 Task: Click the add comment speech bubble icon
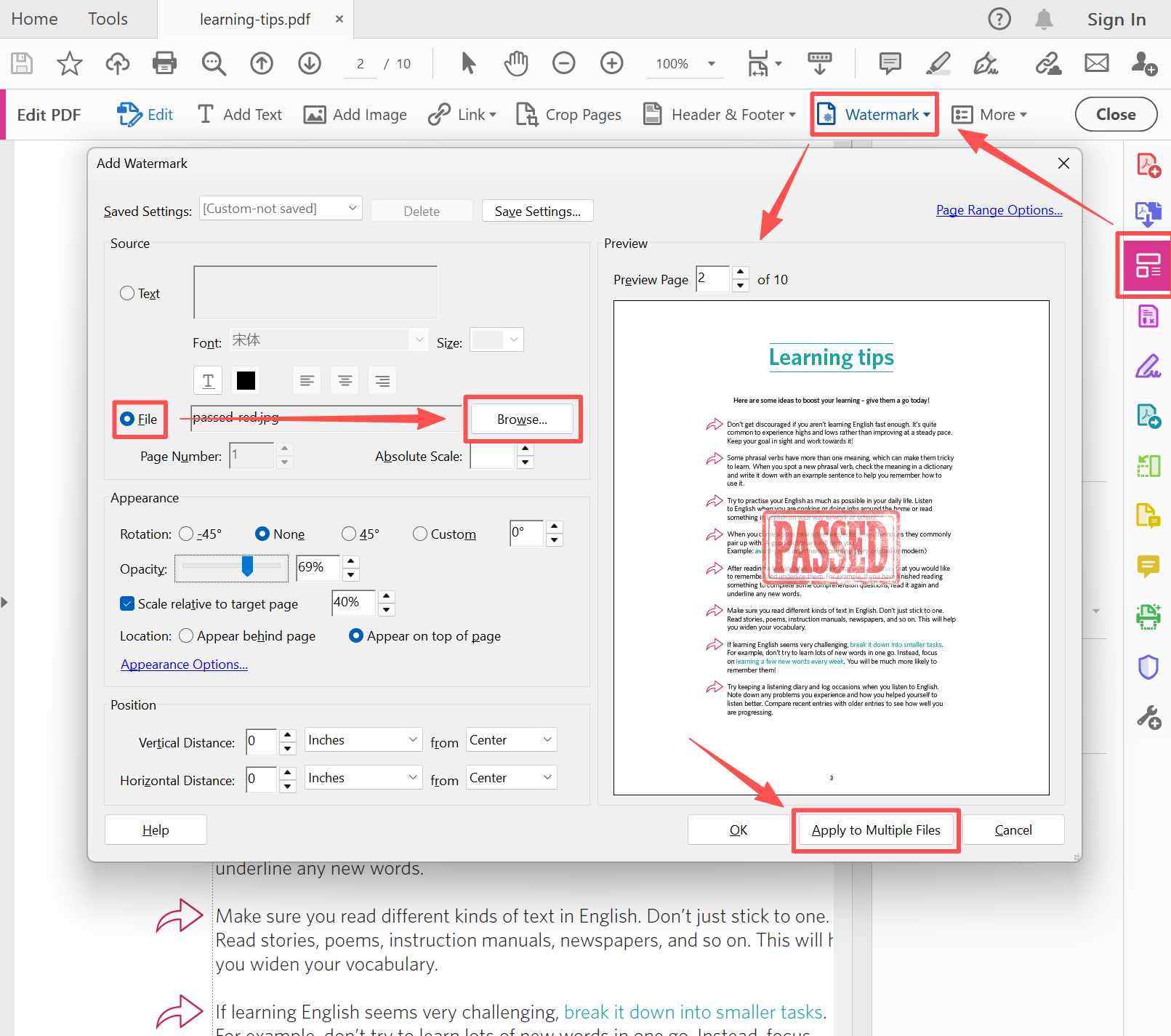[x=890, y=63]
